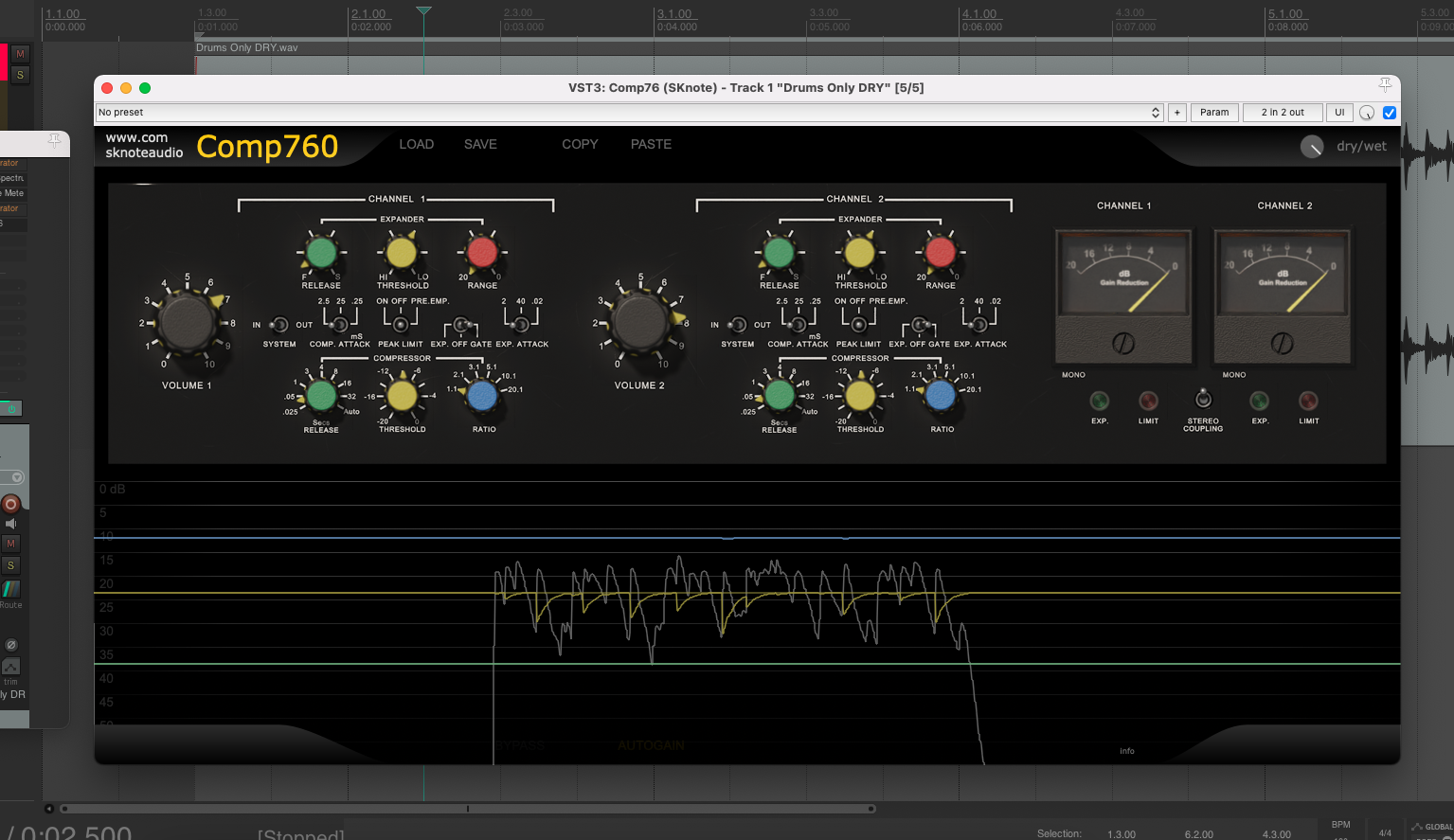Viewport: 1454px width, 840px height.
Task: Click the Channel 1 green expander Release knob
Action: [321, 253]
